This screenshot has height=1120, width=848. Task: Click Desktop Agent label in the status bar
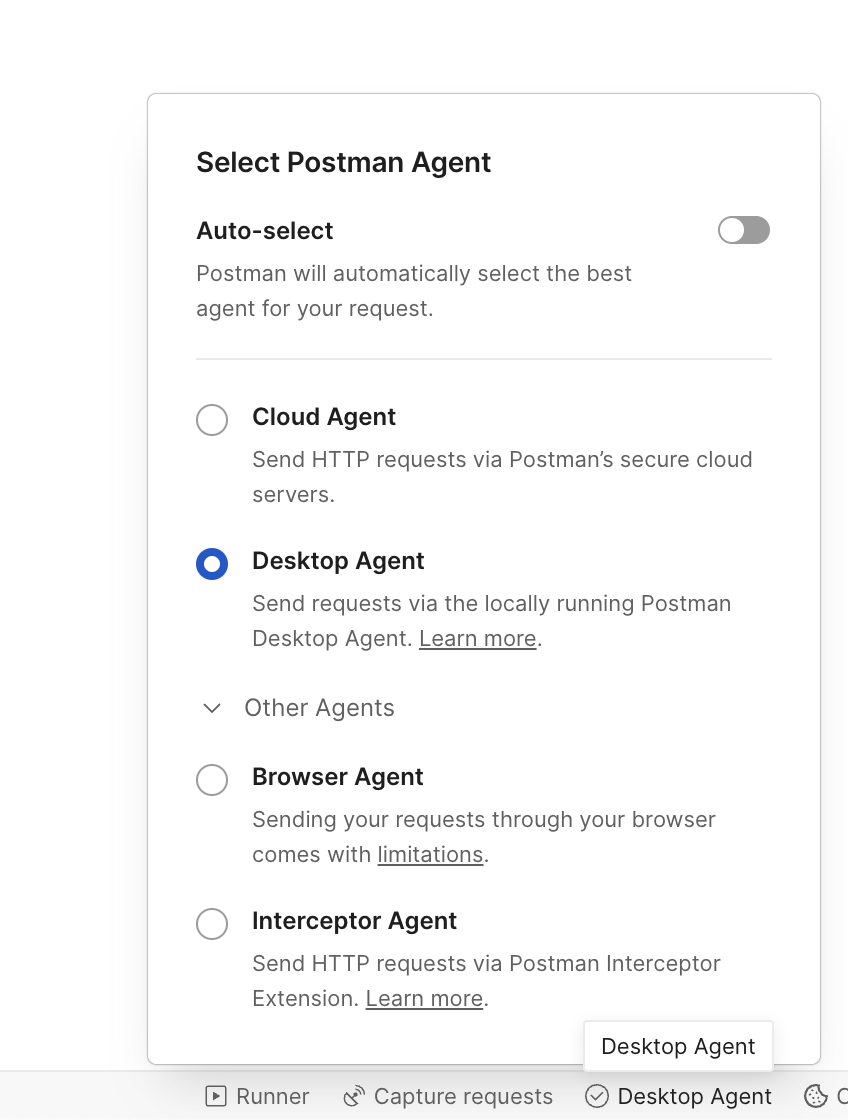(694, 1097)
